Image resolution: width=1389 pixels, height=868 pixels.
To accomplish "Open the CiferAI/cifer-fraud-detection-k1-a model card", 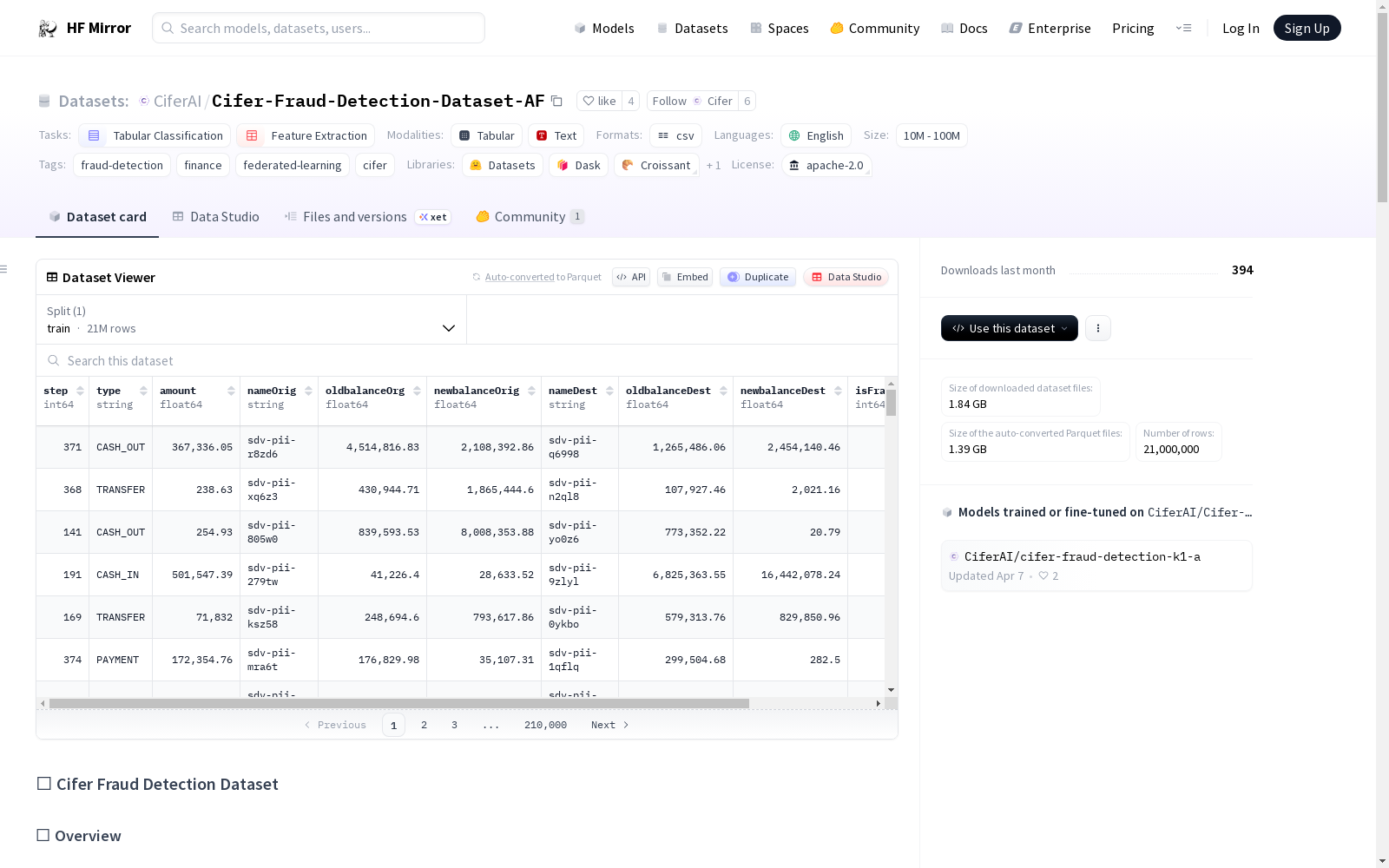I will click(x=1096, y=565).
